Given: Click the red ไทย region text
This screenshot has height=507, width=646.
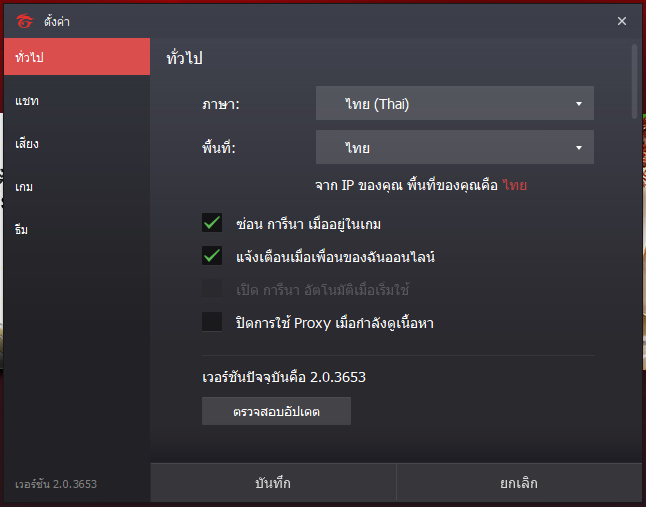Looking at the screenshot, I should pos(515,185).
